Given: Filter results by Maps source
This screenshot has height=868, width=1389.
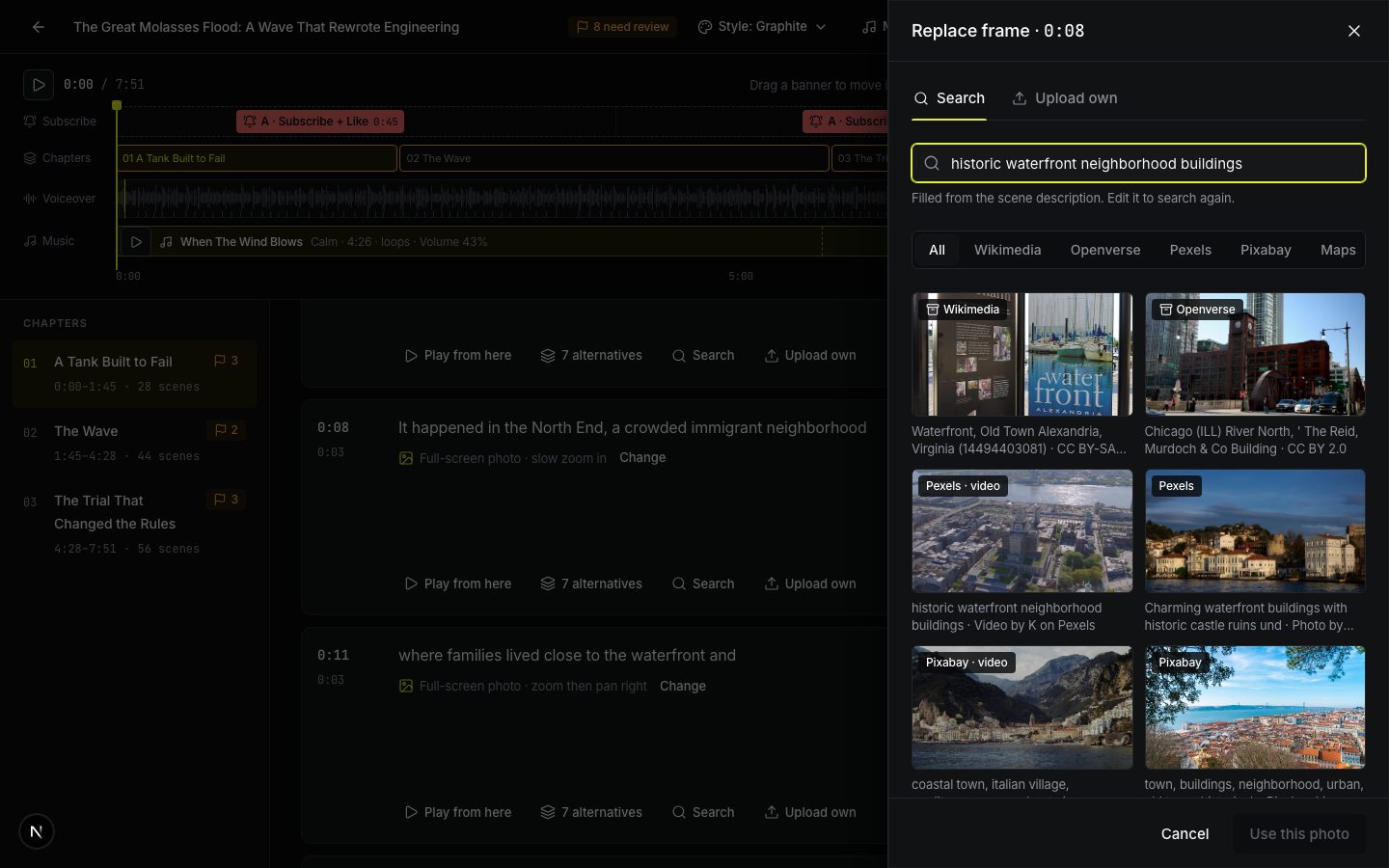Looking at the screenshot, I should click(1338, 250).
